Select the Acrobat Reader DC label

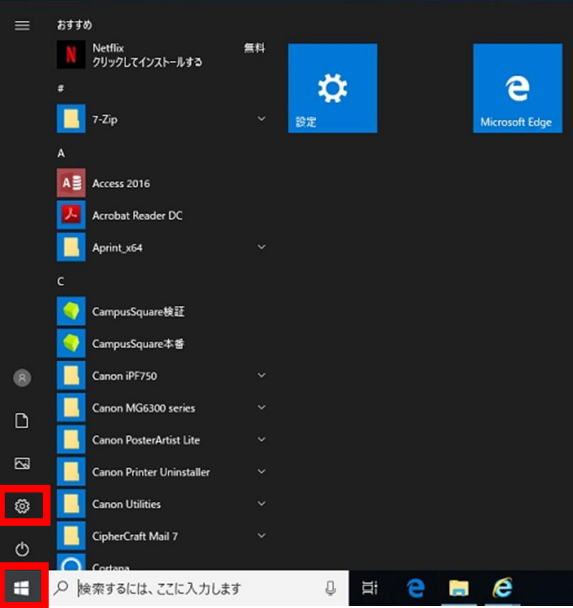click(x=137, y=216)
